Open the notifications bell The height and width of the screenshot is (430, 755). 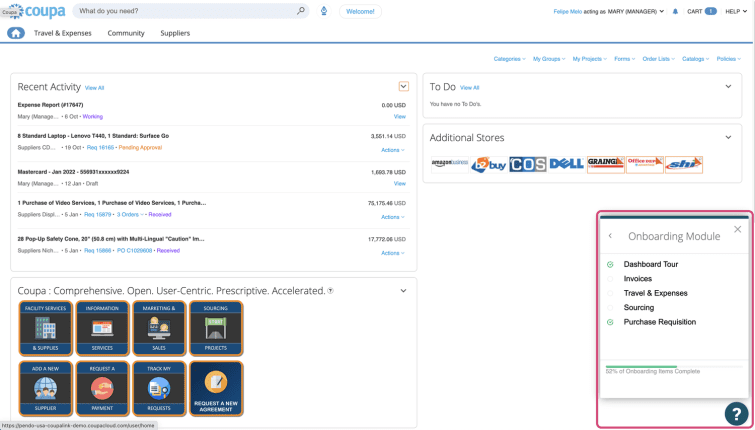(x=675, y=12)
